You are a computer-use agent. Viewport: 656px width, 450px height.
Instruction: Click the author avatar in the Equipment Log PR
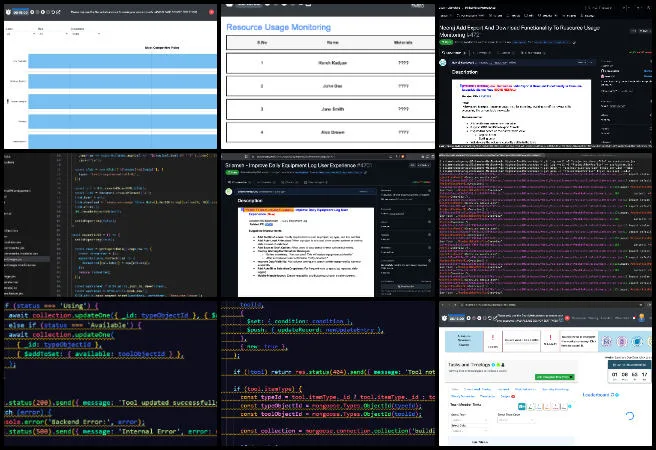click(x=229, y=192)
